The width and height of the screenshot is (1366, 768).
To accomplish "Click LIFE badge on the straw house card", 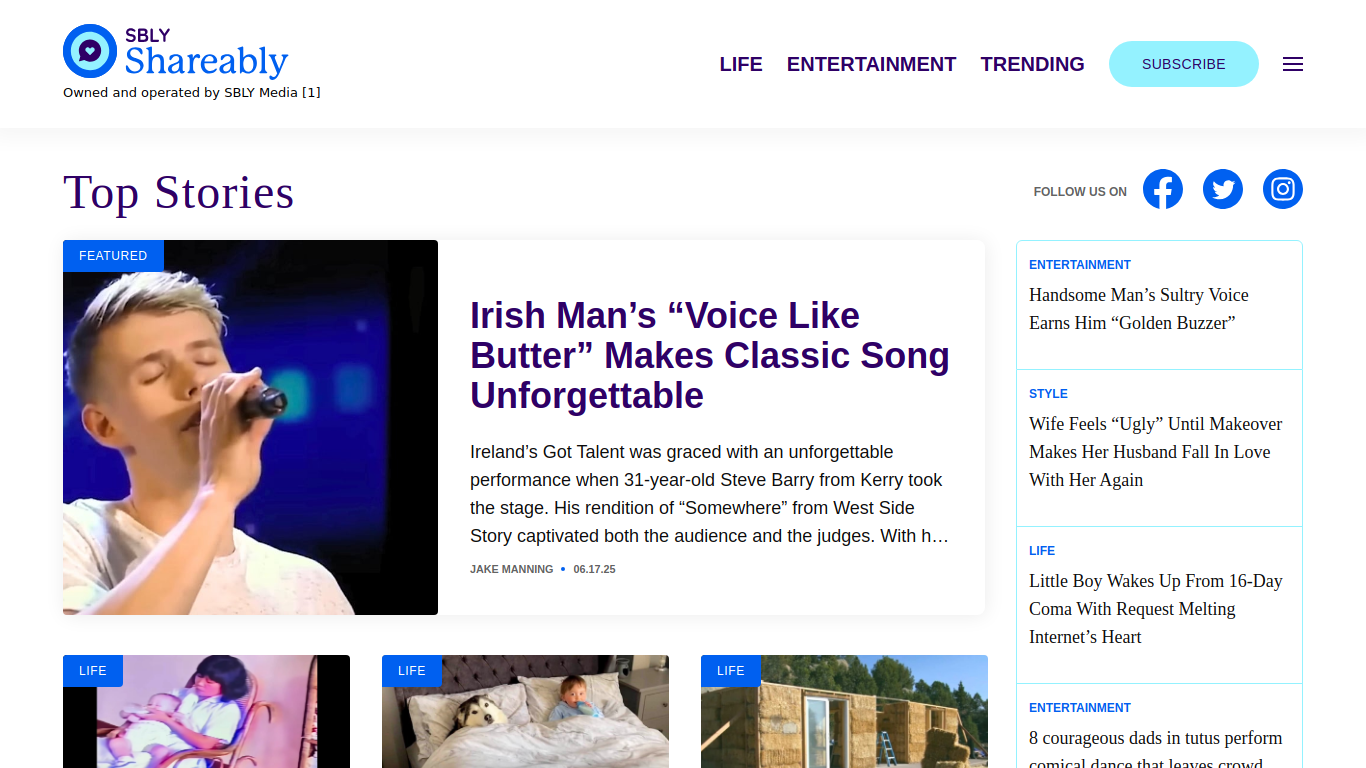I will (731, 671).
